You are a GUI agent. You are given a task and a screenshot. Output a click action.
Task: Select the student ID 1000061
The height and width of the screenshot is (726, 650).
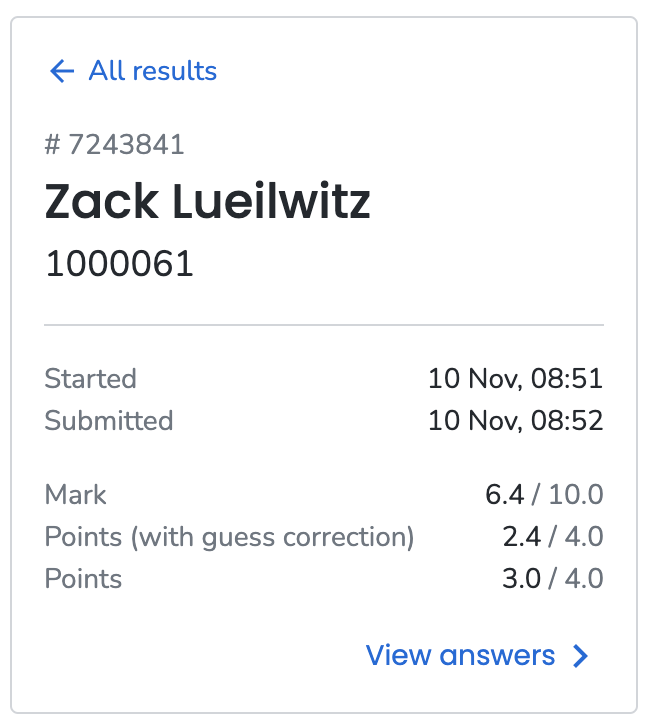pyautogui.click(x=119, y=263)
